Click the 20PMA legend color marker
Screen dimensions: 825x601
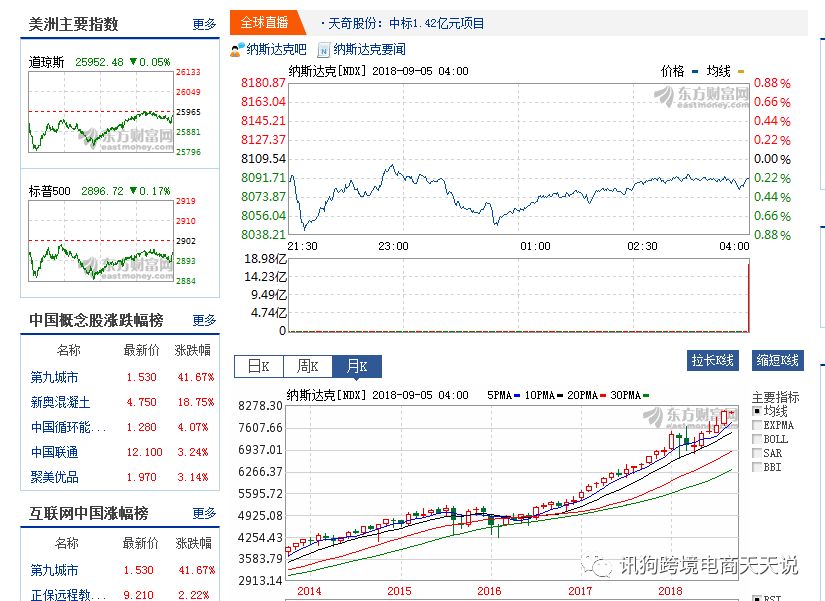(603, 395)
